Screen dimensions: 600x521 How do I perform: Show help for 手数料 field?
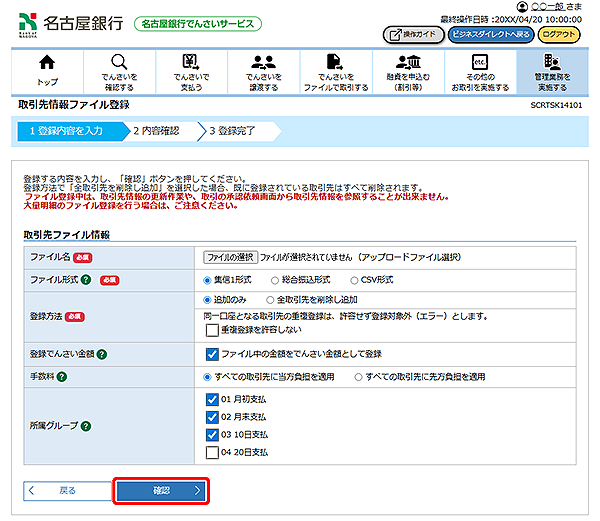tap(63, 377)
